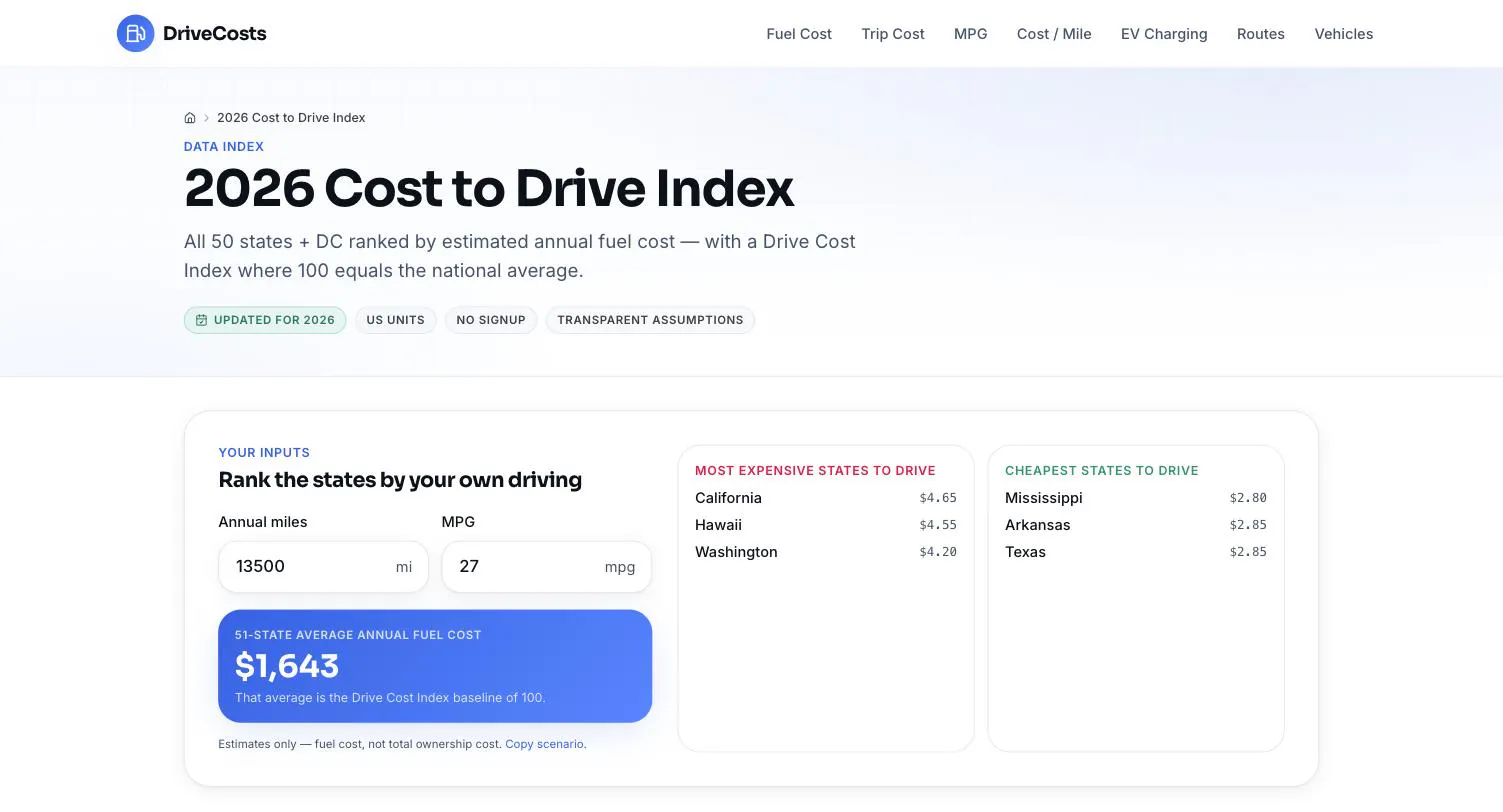The width and height of the screenshot is (1503, 812).
Task: Click the DriveCosts brand name
Action: (x=215, y=33)
